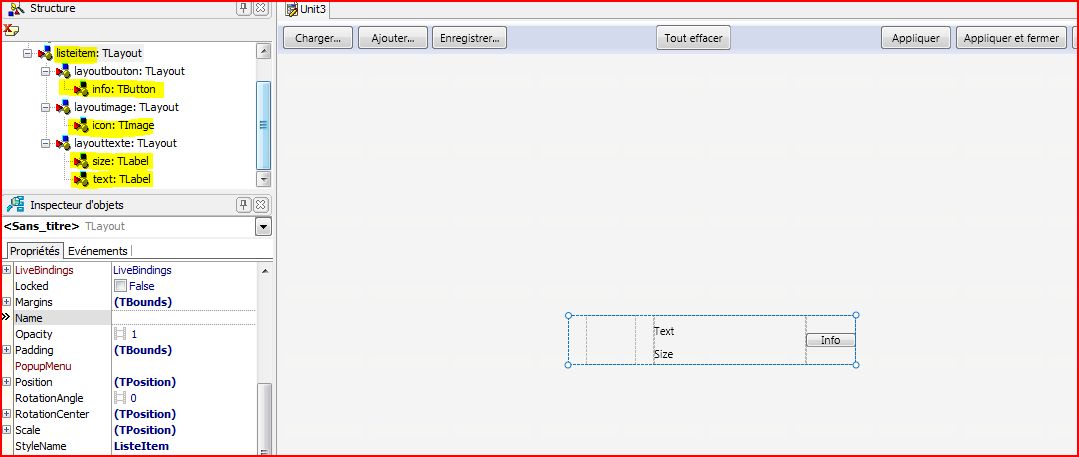Click the delete icon in Structure toolbar
This screenshot has height=457, width=1079.
tap(12, 28)
